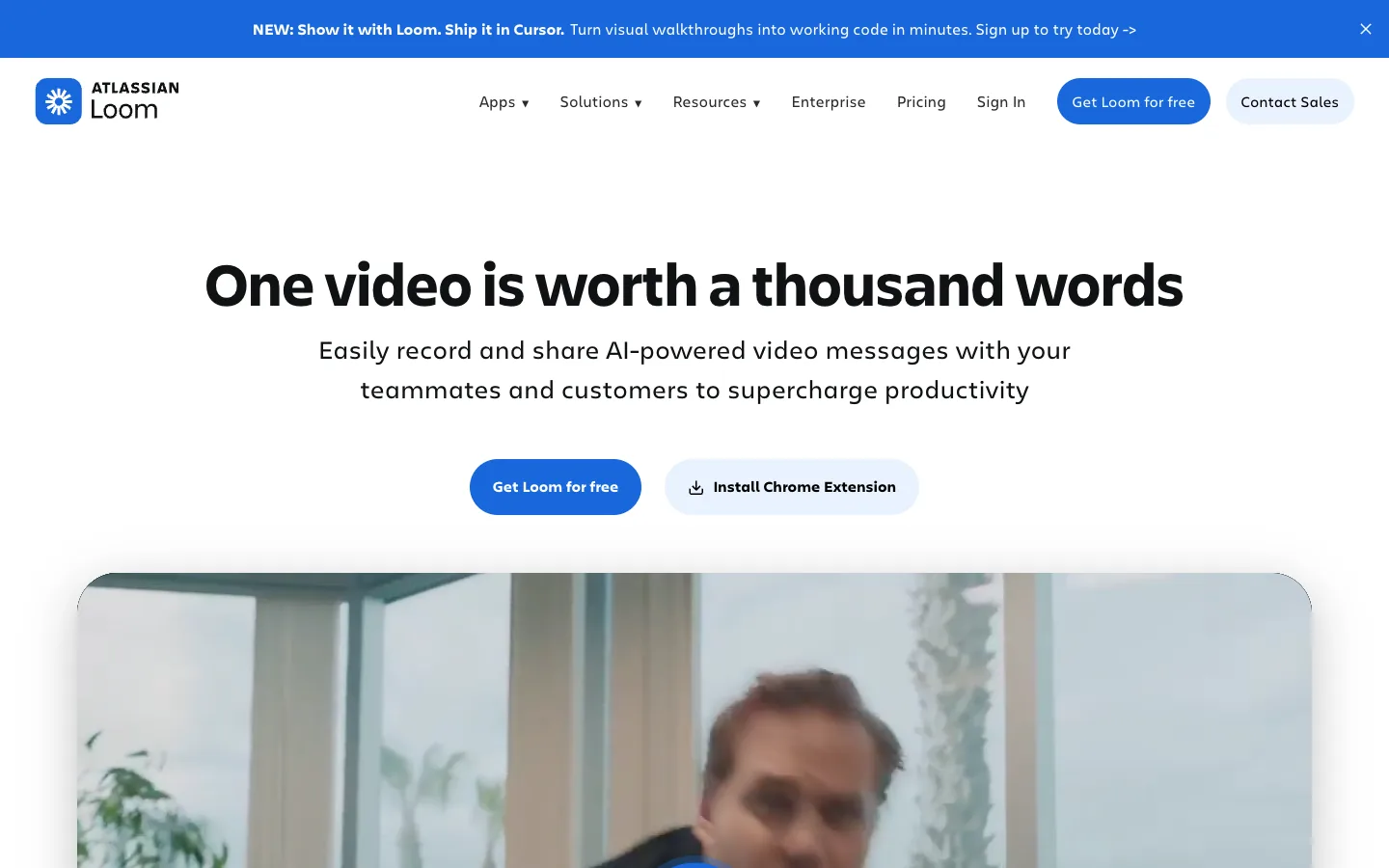Open the Solutions dropdown menu

[601, 102]
